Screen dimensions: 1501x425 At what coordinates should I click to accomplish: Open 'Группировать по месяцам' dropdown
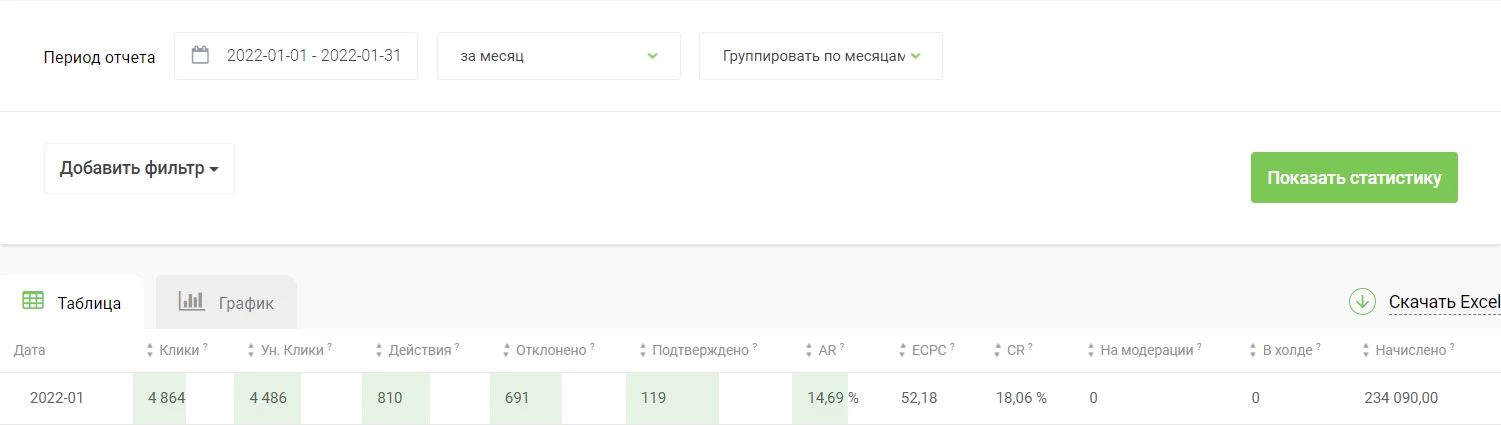821,56
